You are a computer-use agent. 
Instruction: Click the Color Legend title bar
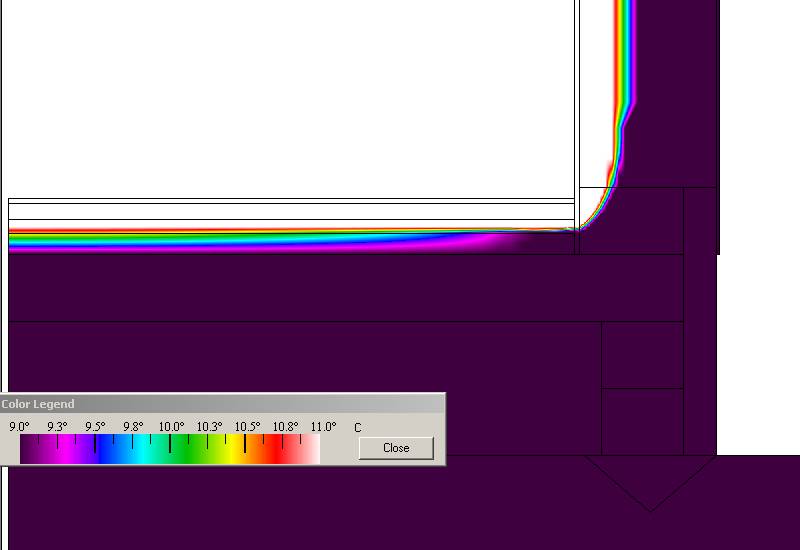click(220, 404)
